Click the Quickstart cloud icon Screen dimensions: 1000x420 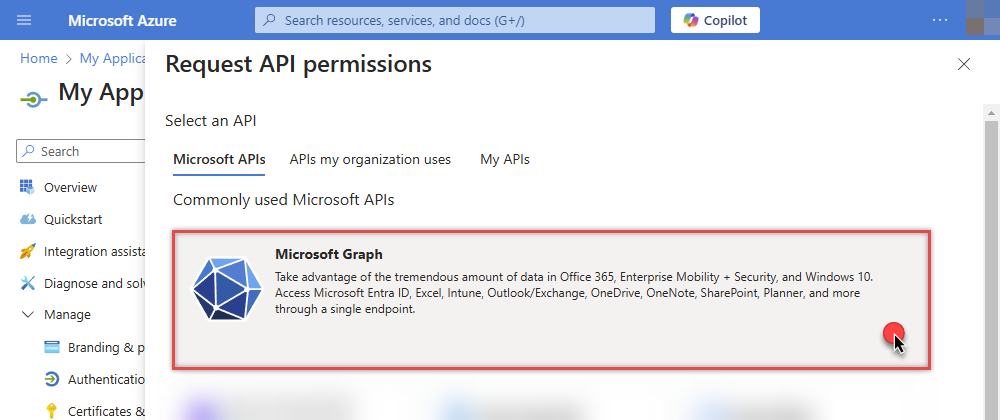[x=27, y=219]
